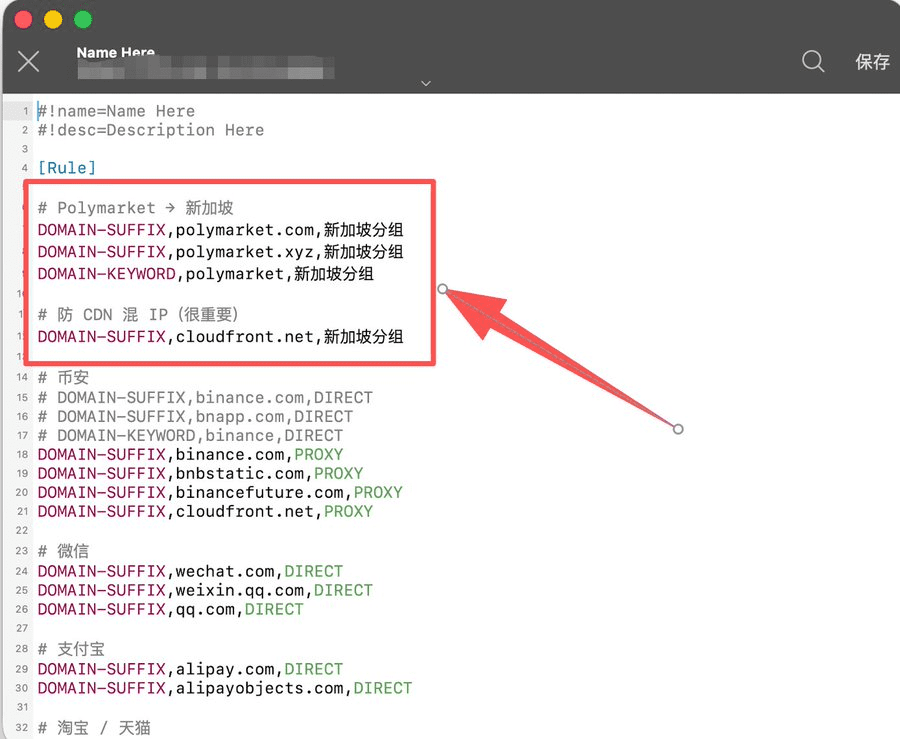The image size is (900, 739).
Task: Click the X close editor icon
Action: (28, 61)
